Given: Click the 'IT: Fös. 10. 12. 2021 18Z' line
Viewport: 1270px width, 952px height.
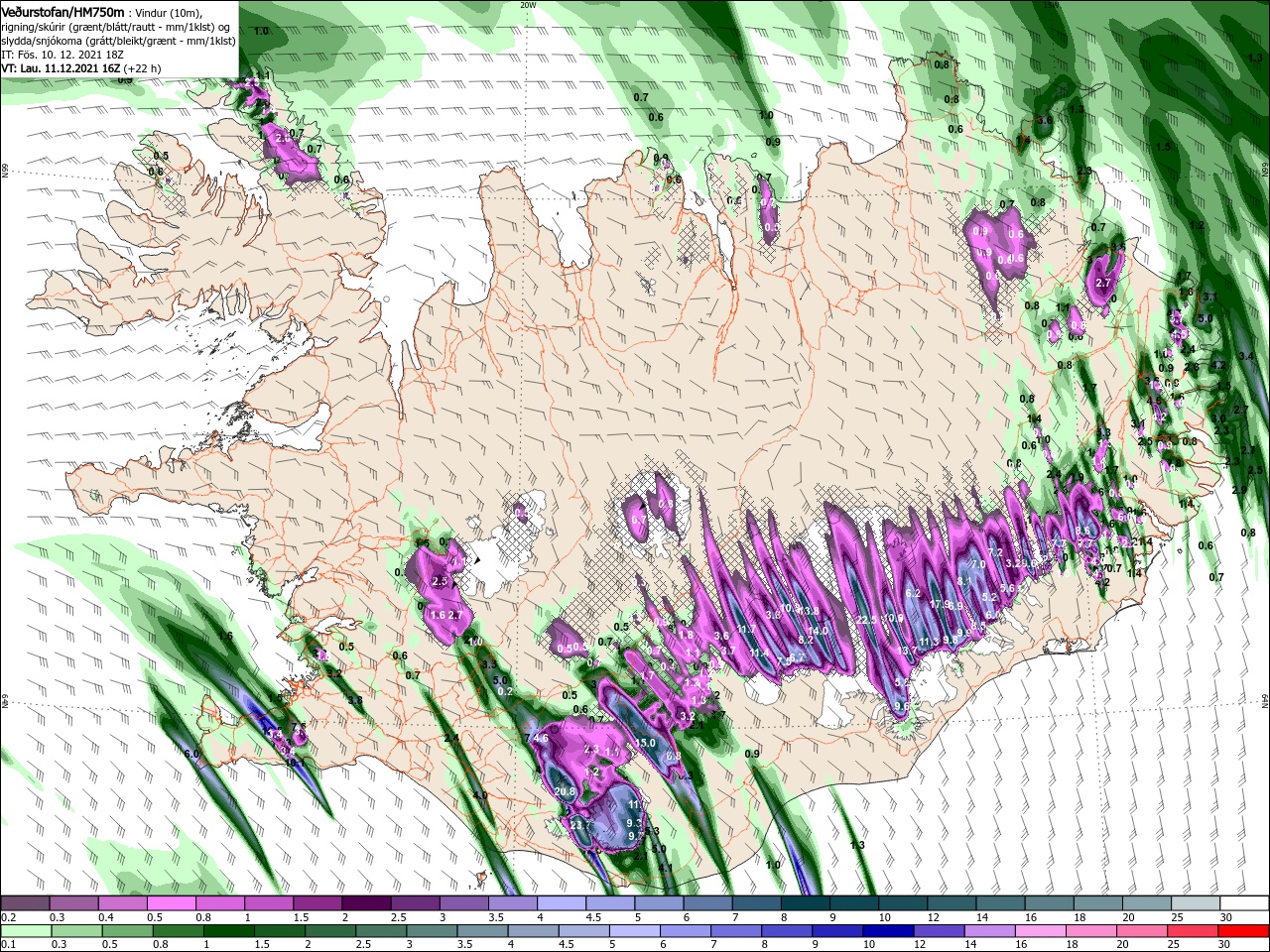Looking at the screenshot, I should click(63, 55).
